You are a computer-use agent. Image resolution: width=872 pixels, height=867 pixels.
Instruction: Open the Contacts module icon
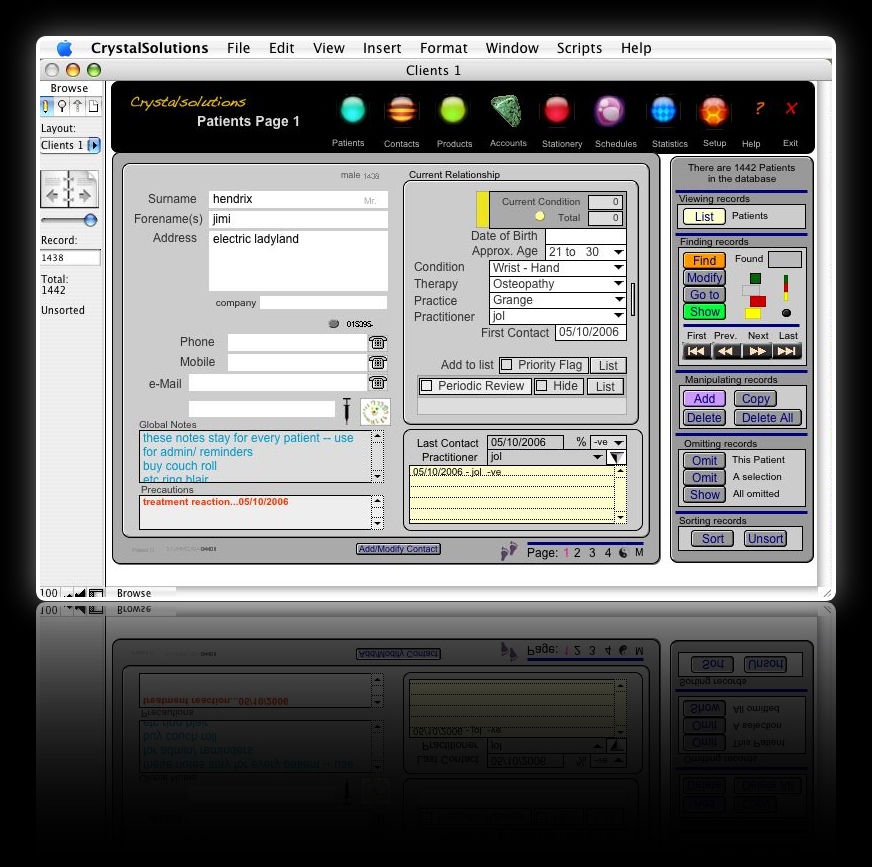tap(402, 110)
